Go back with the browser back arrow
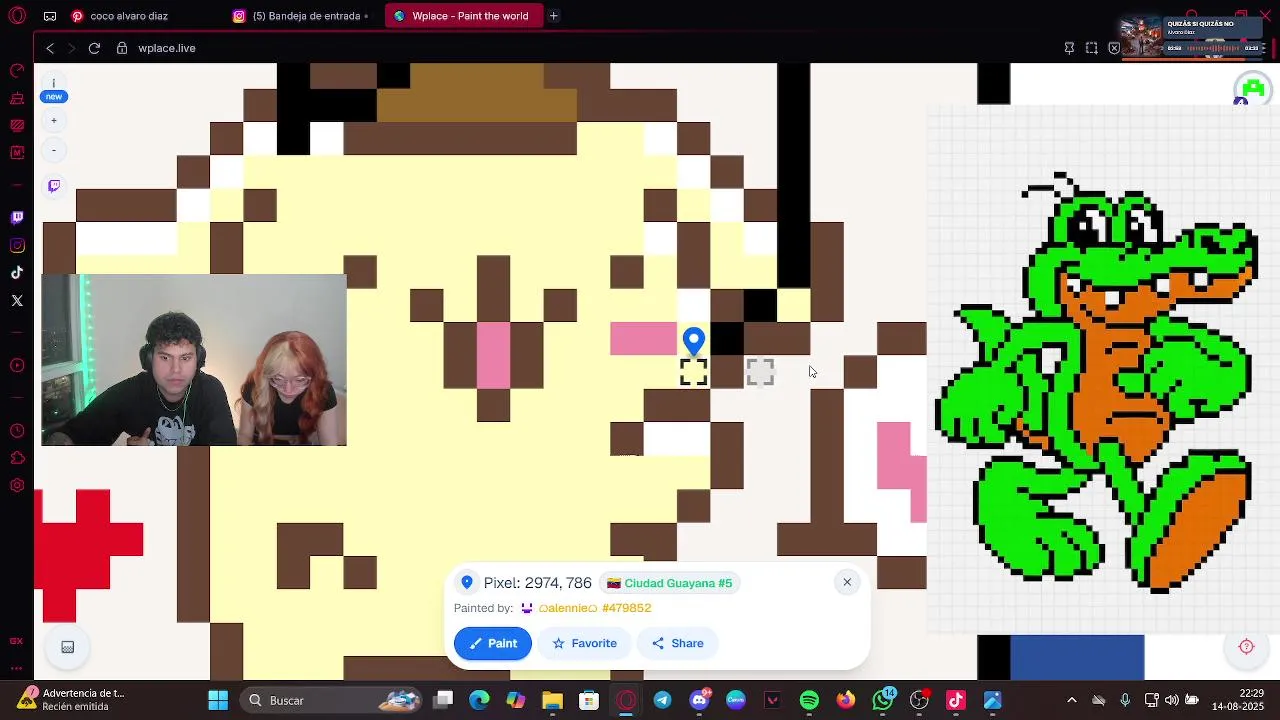The image size is (1280, 720). tap(50, 48)
